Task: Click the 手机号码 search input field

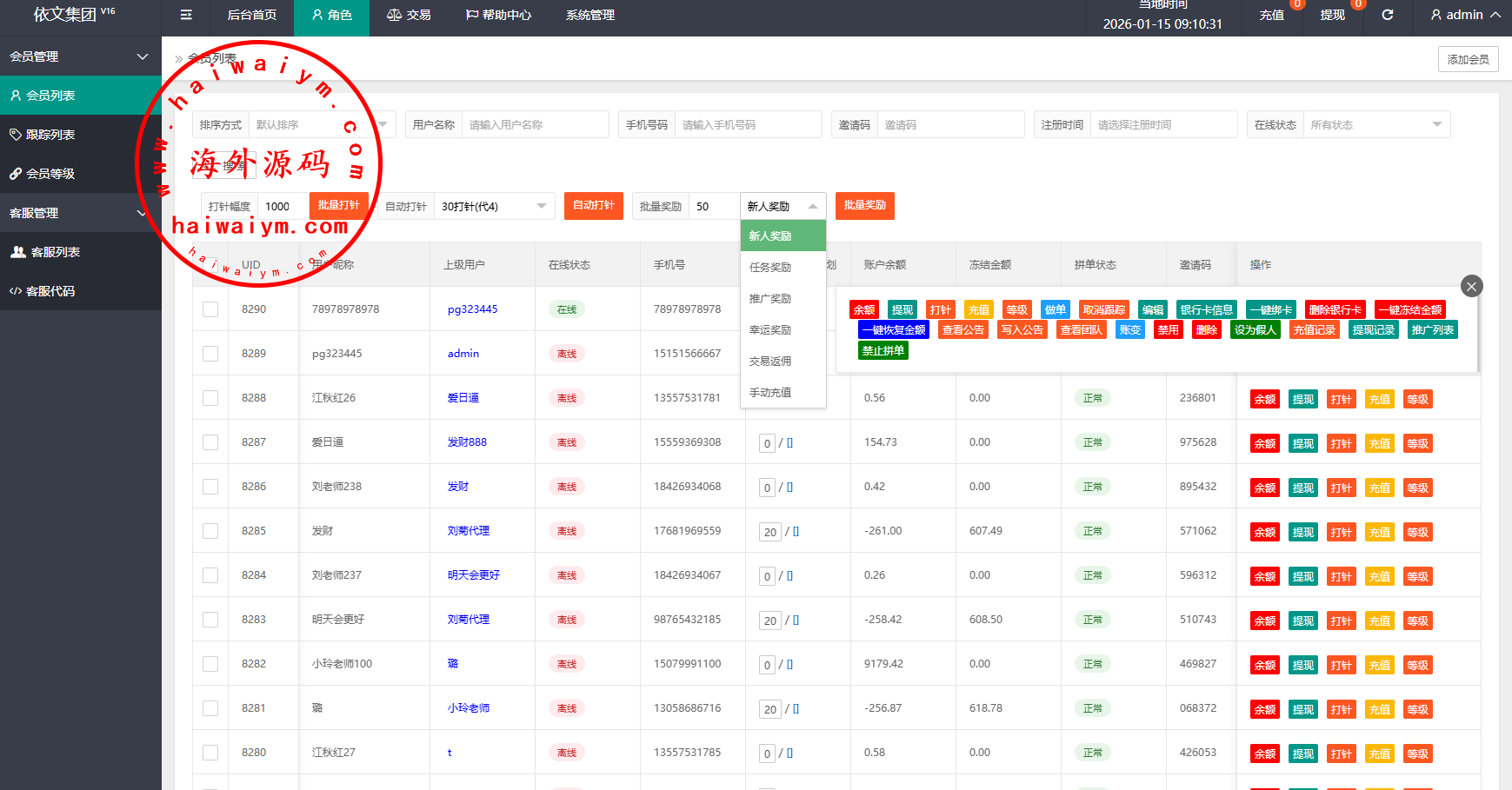Action: [747, 125]
